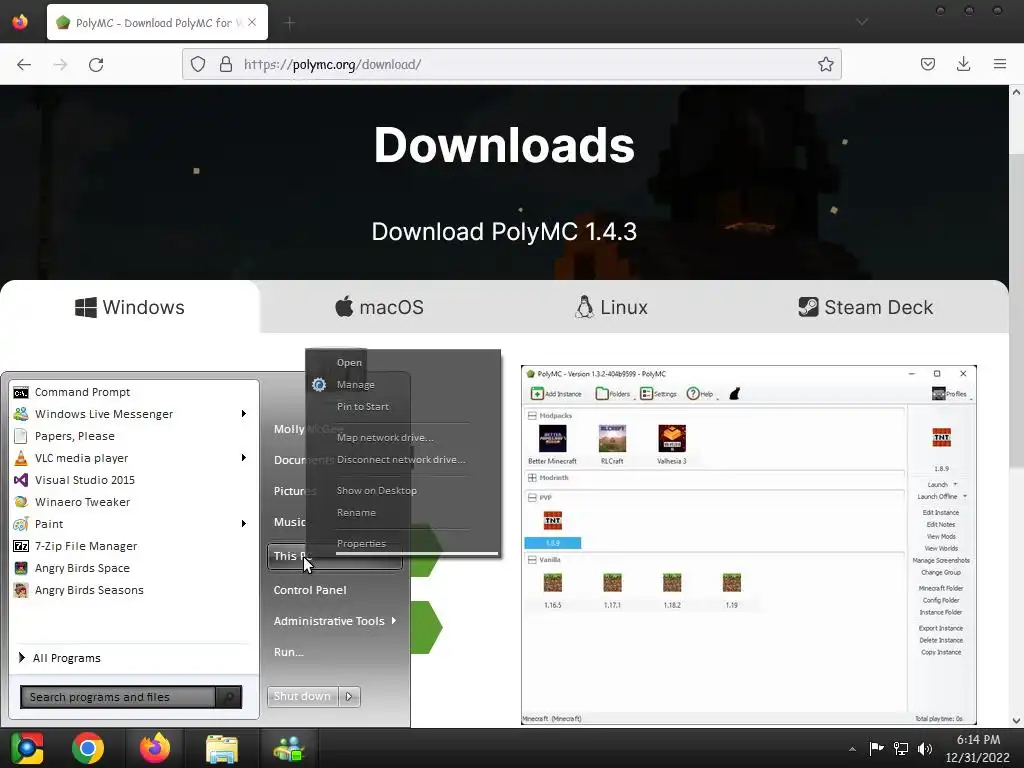Click the Chrome icon in the taskbar
Screen dimensions: 1024x768
click(x=88, y=748)
